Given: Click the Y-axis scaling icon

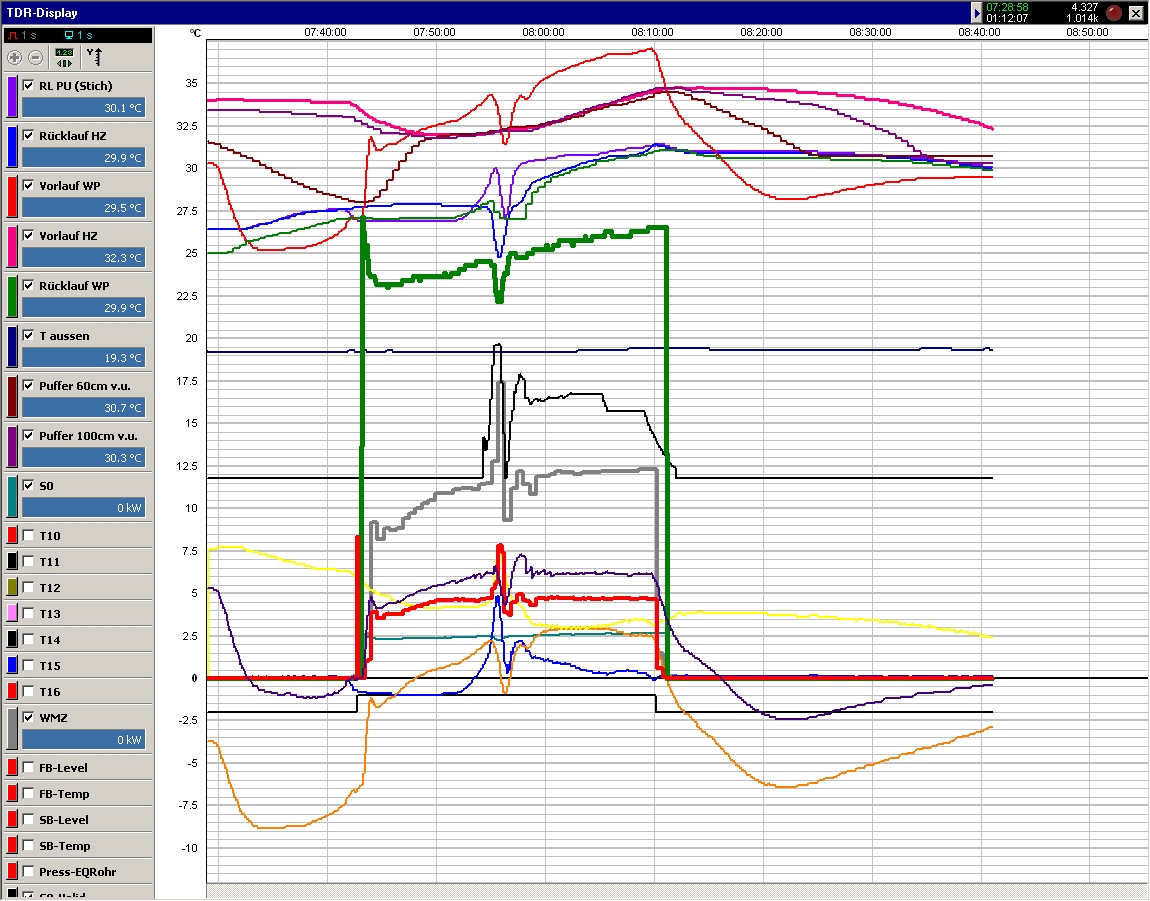Looking at the screenshot, I should [x=93, y=56].
